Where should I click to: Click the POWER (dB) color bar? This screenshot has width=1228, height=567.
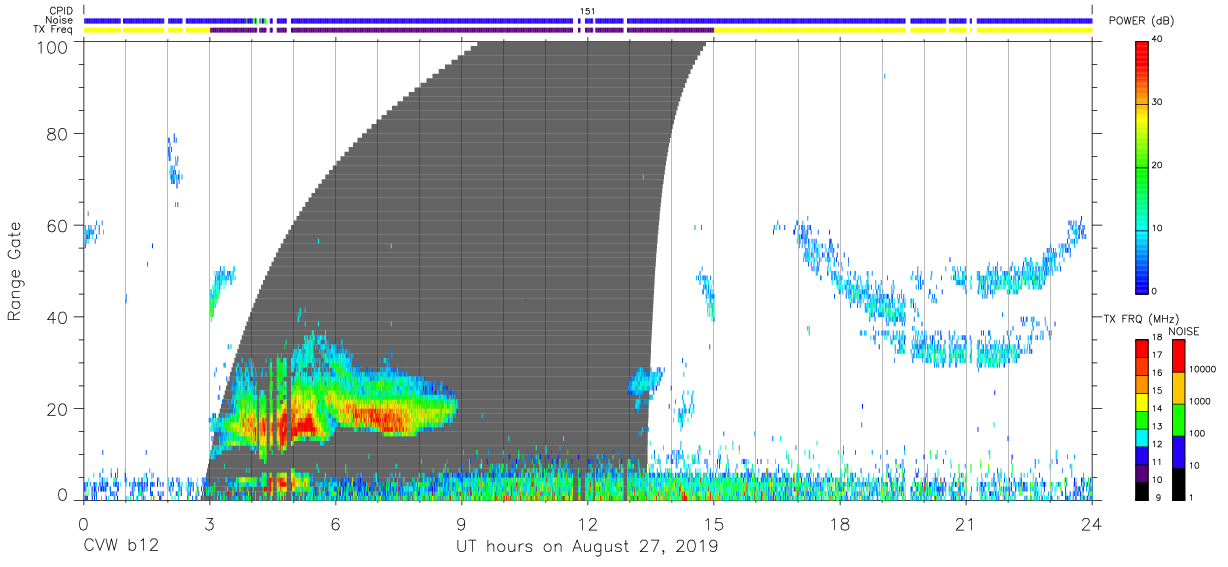(1142, 166)
